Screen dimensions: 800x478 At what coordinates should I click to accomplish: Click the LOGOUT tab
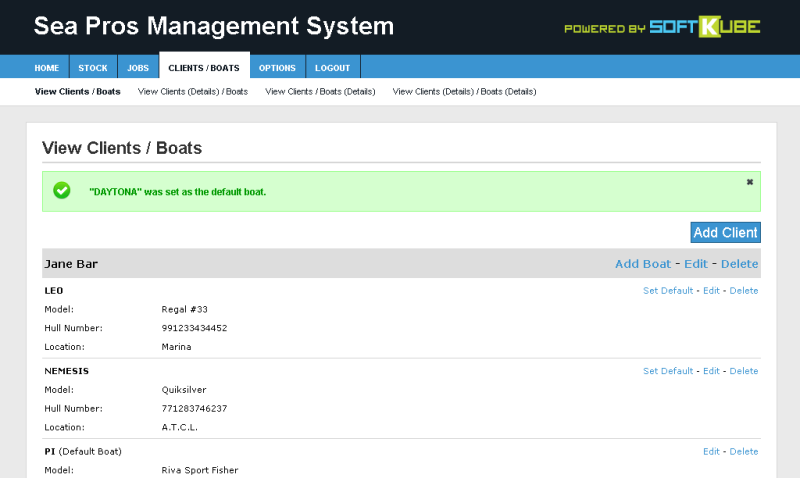(x=332, y=67)
